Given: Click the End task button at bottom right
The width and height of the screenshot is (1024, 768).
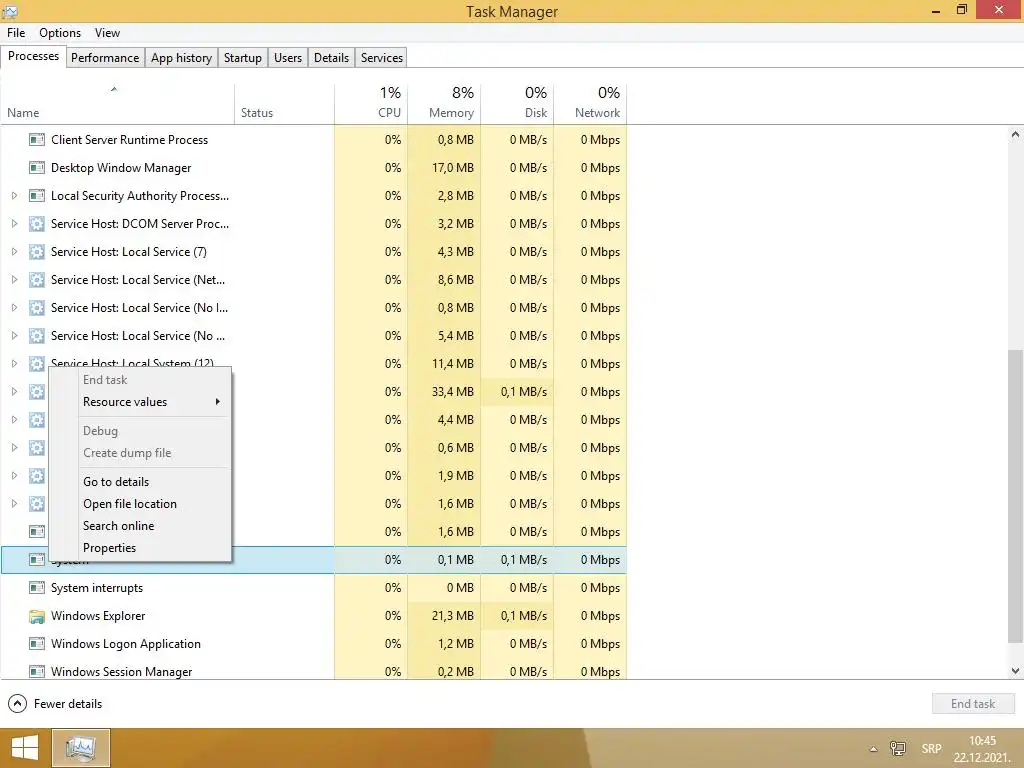Looking at the screenshot, I should coord(972,703).
